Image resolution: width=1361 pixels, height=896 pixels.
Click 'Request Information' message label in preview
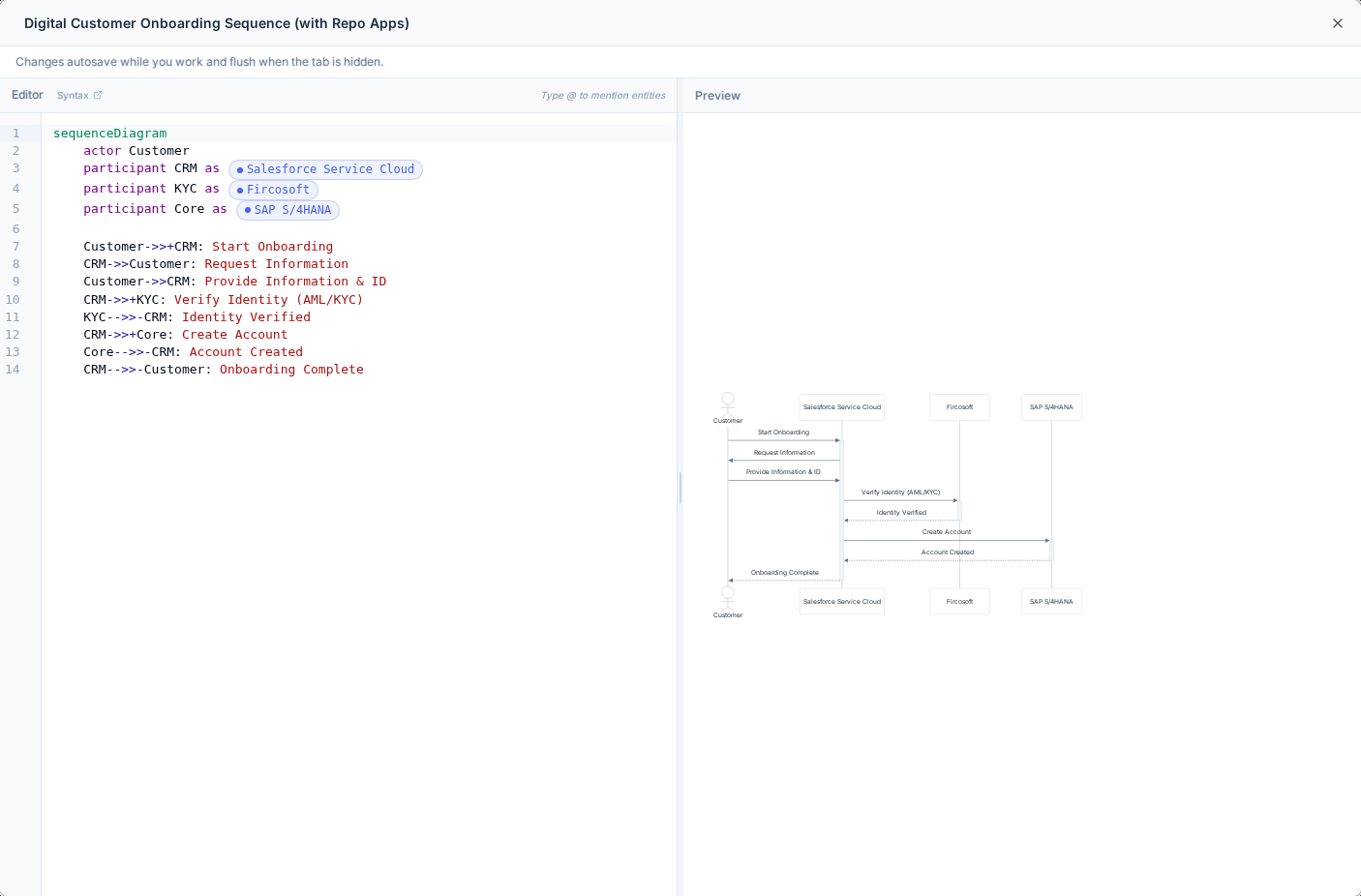click(784, 453)
